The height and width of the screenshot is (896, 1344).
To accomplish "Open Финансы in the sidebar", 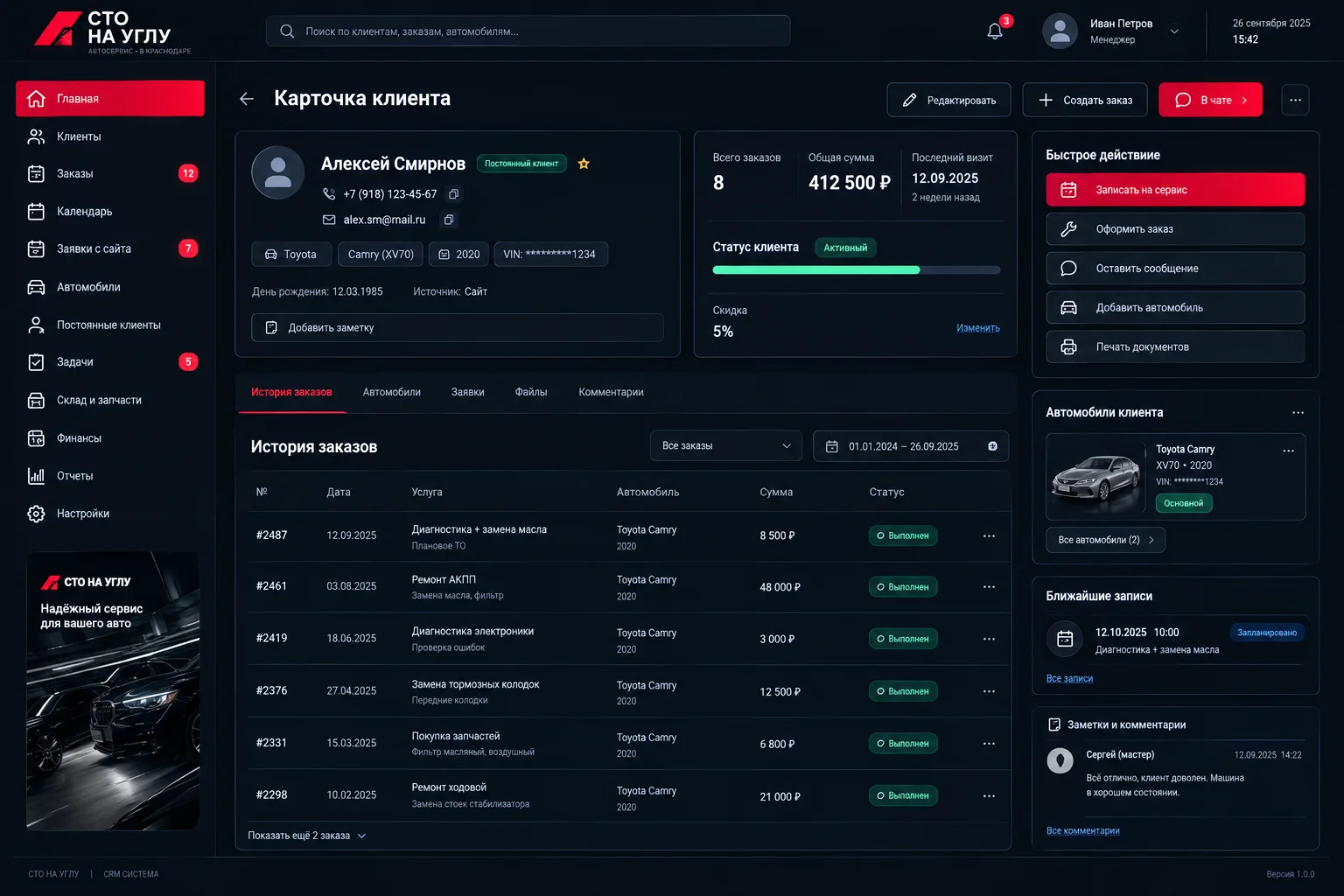I will click(110, 438).
